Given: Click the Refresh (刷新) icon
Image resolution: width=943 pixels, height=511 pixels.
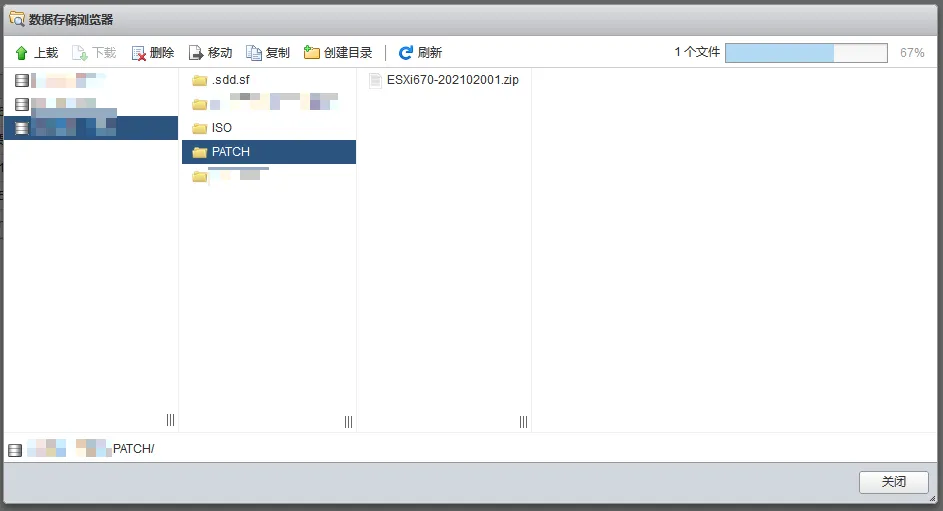Looking at the screenshot, I should tap(405, 53).
